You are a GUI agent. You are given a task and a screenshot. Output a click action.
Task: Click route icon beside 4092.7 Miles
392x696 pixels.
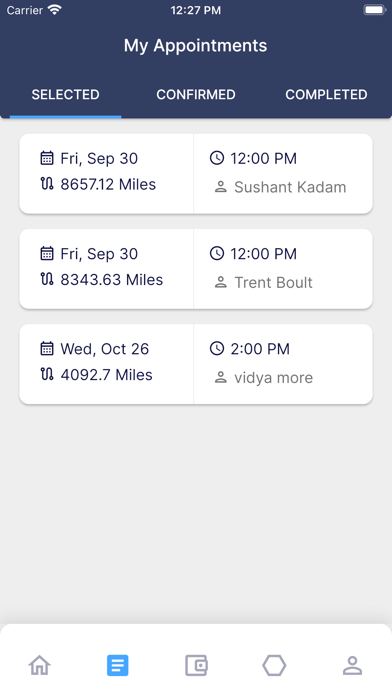(x=47, y=374)
